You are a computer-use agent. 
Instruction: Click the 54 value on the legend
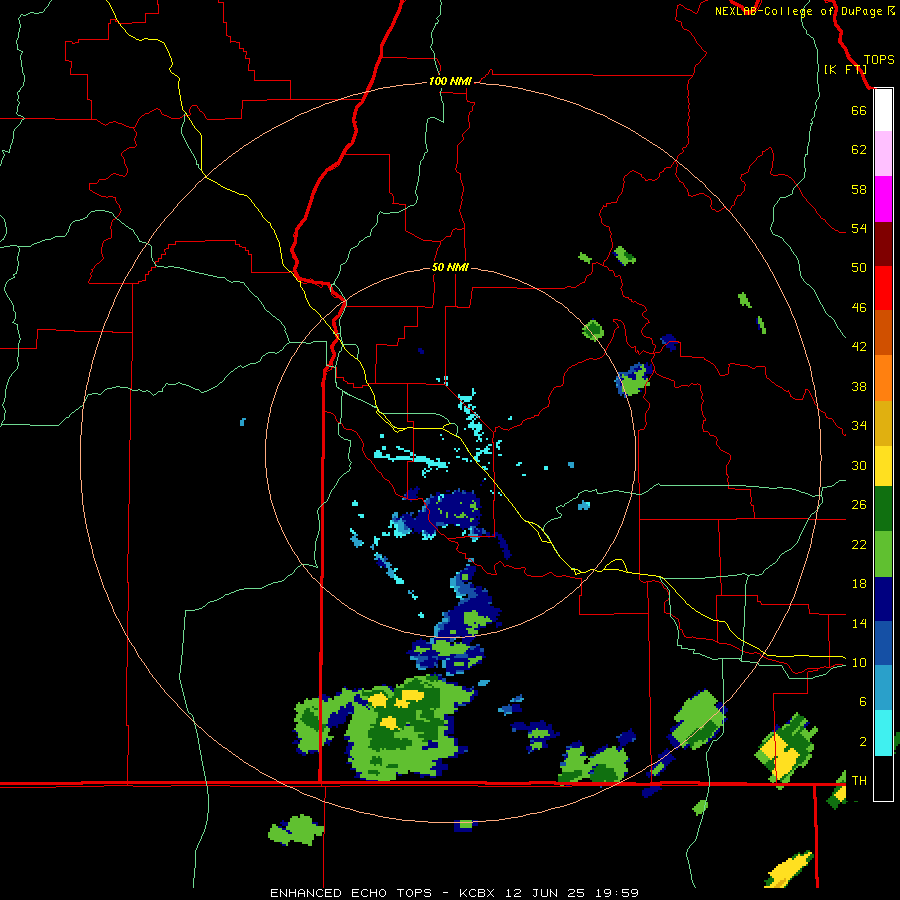click(859, 228)
